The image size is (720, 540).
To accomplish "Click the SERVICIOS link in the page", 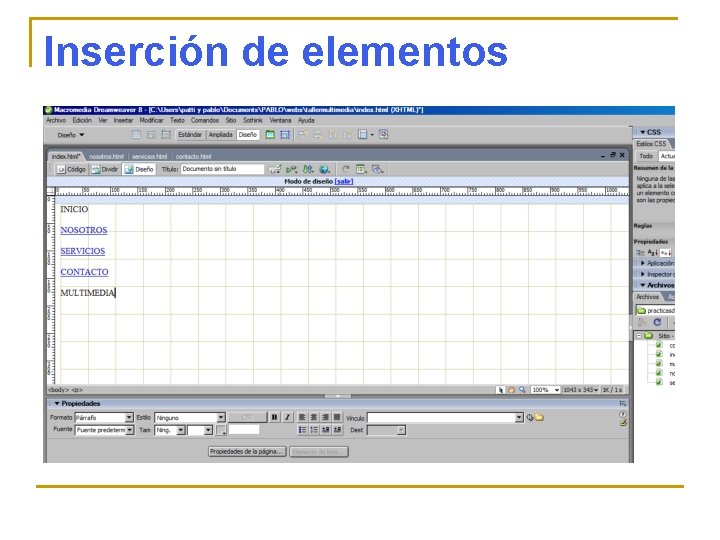I will pyautogui.click(x=83, y=251).
